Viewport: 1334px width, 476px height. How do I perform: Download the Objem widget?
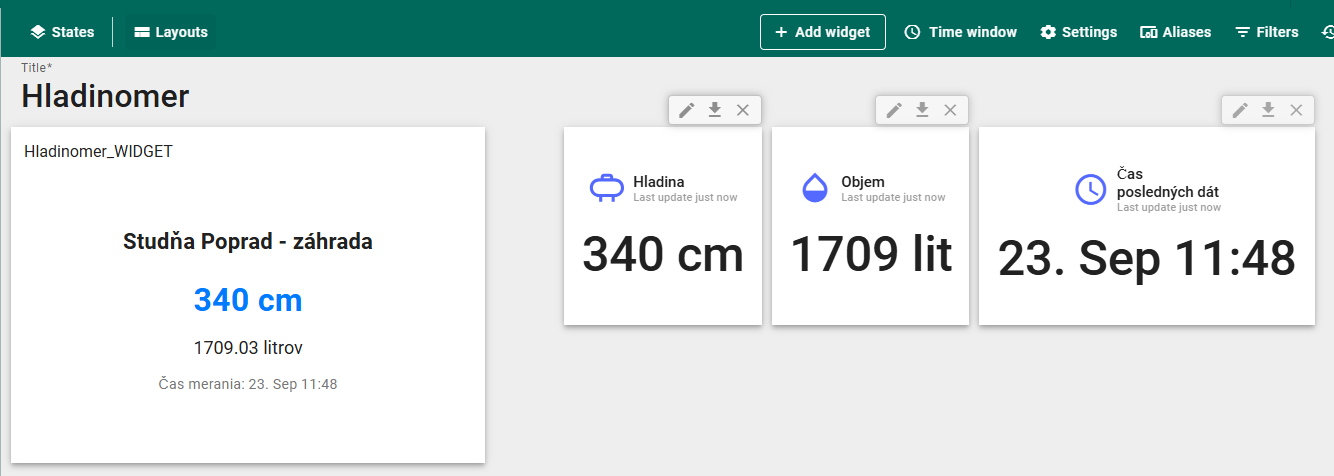922,110
